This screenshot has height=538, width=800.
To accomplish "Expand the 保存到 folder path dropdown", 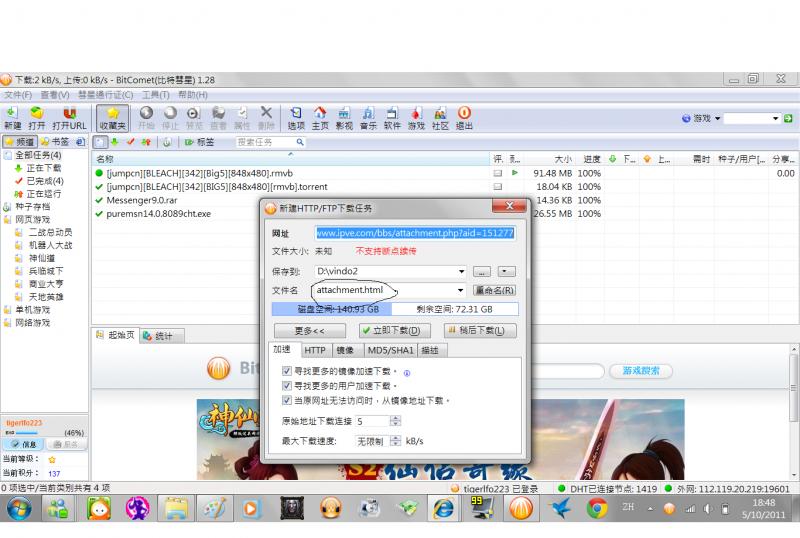I will click(461, 271).
